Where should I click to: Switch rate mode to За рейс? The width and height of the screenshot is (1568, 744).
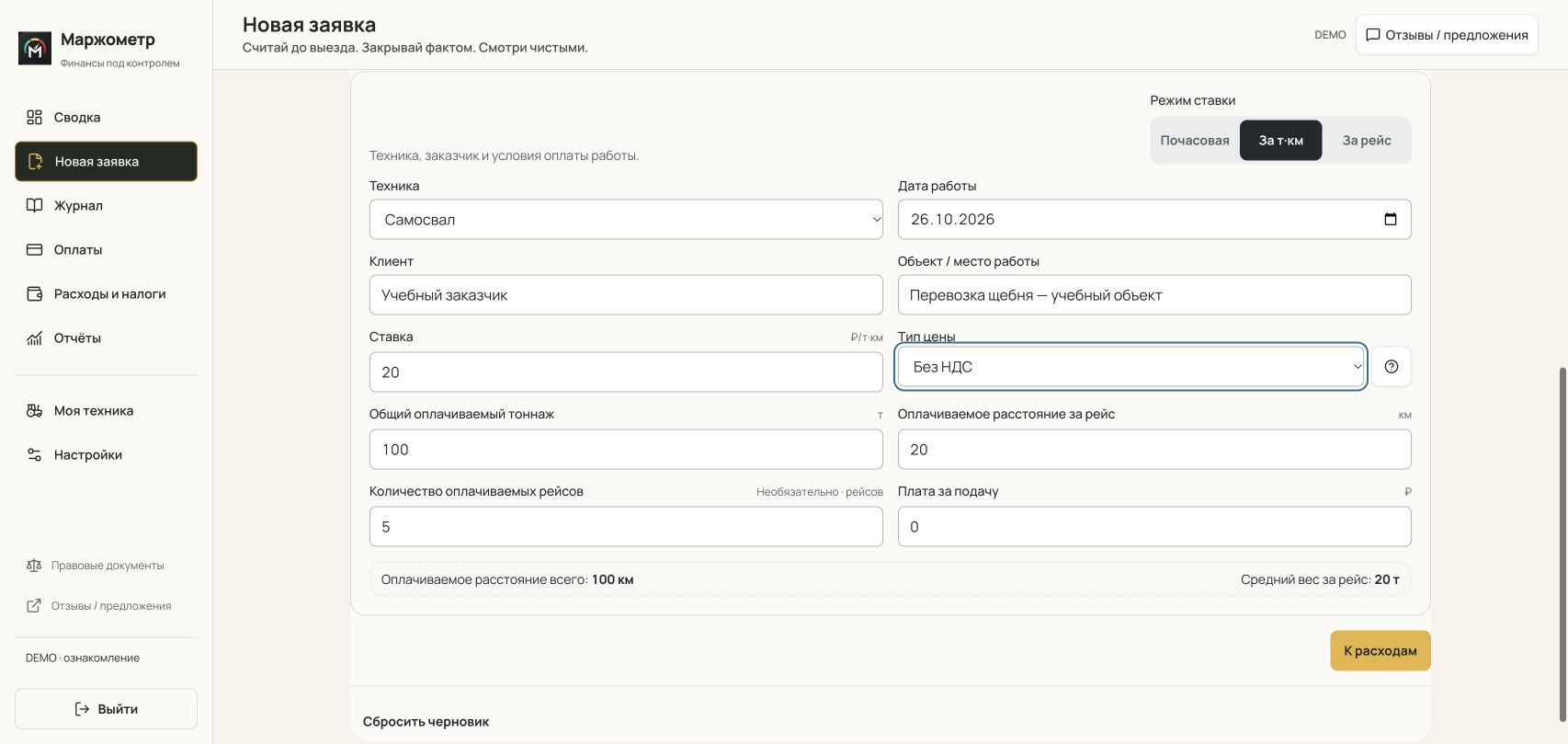tap(1366, 141)
